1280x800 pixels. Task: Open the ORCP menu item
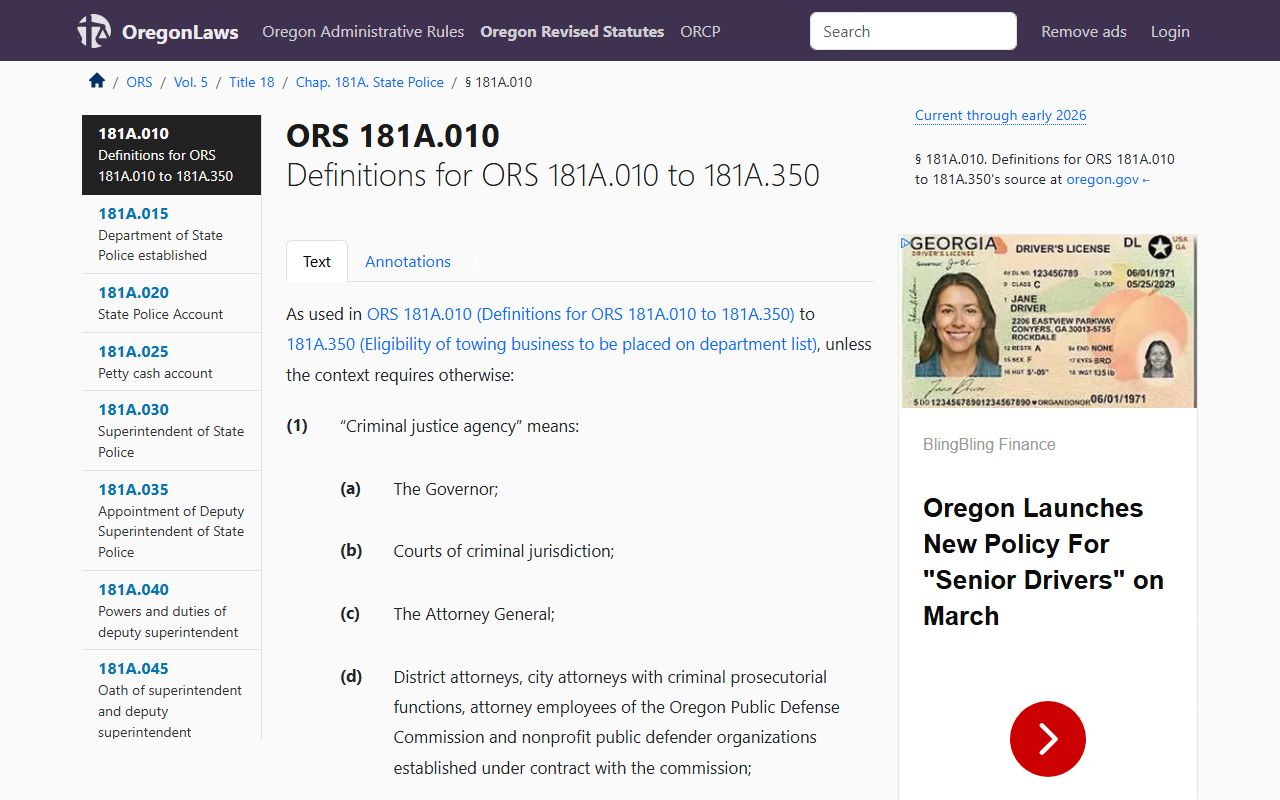(700, 31)
